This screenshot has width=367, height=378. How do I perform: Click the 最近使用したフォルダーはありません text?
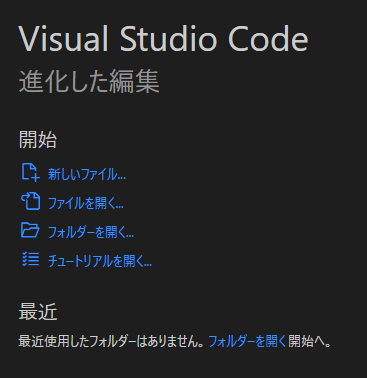pos(111,341)
